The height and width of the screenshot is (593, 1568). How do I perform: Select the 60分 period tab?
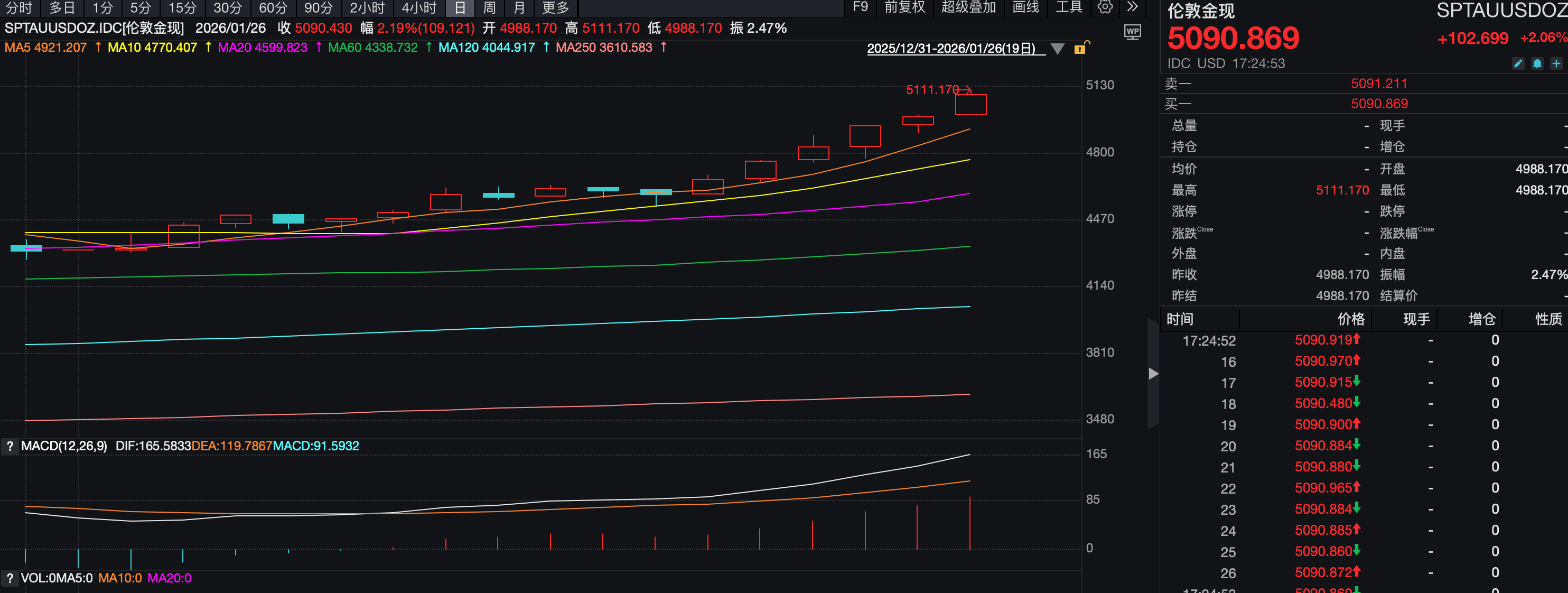tap(273, 8)
